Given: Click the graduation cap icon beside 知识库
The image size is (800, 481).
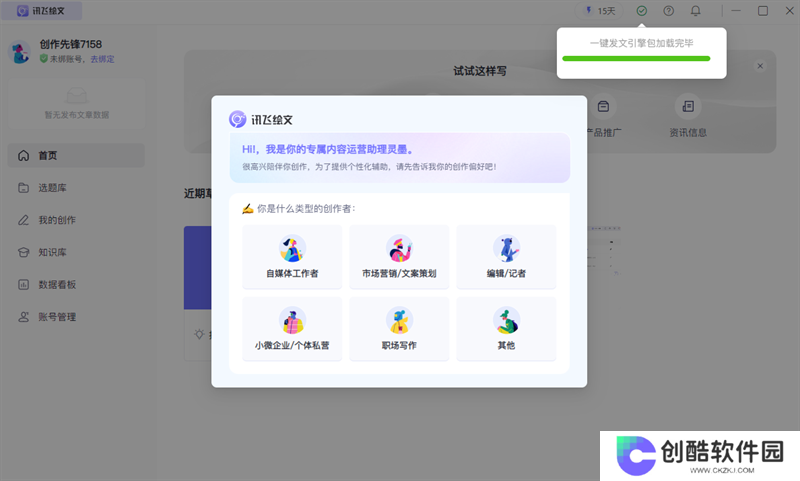Looking at the screenshot, I should (23, 252).
